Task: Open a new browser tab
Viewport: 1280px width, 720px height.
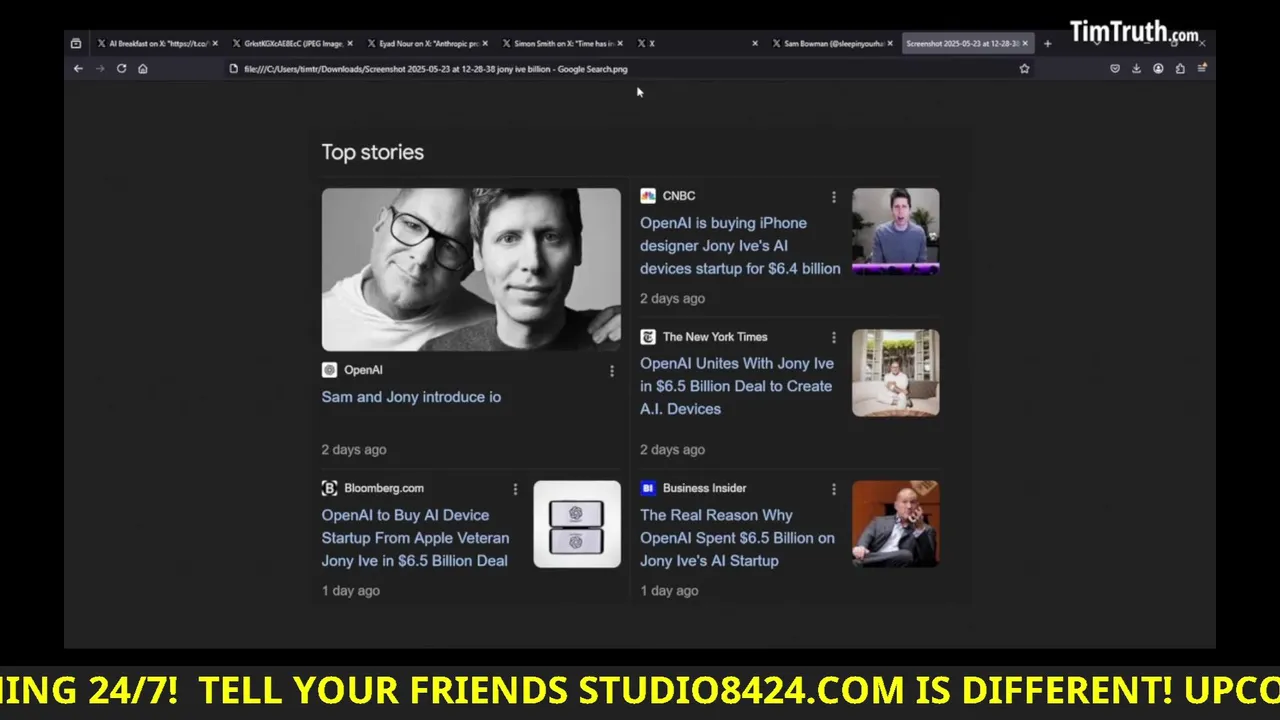Action: 1047,43
